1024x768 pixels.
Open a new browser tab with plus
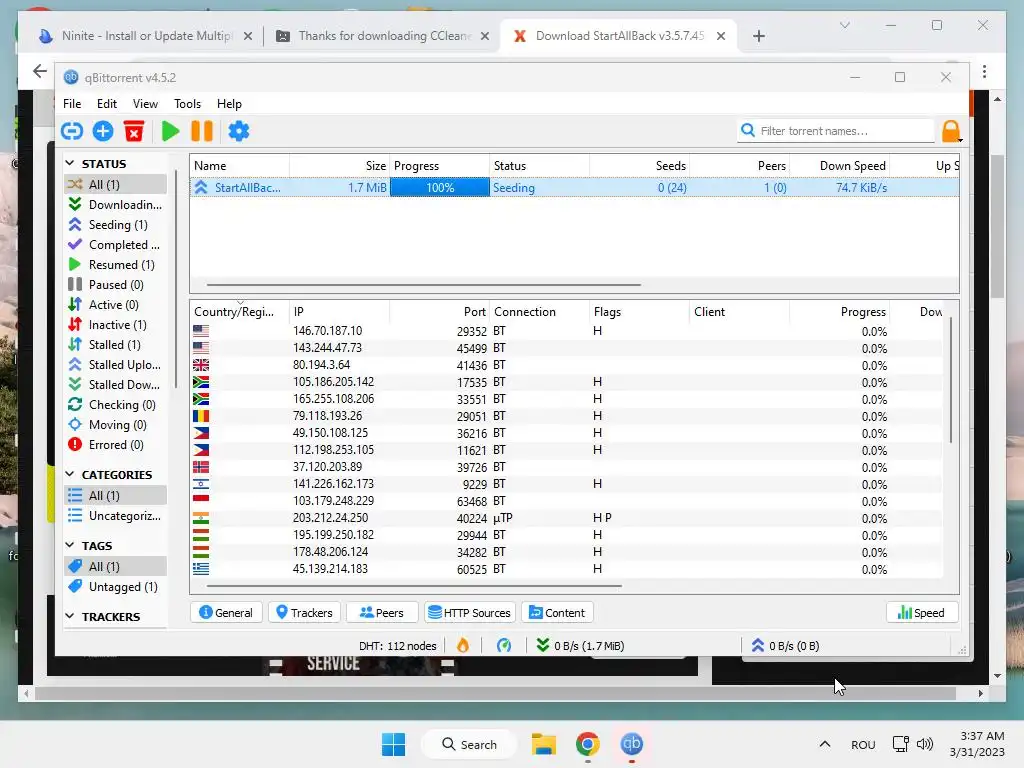pos(759,36)
